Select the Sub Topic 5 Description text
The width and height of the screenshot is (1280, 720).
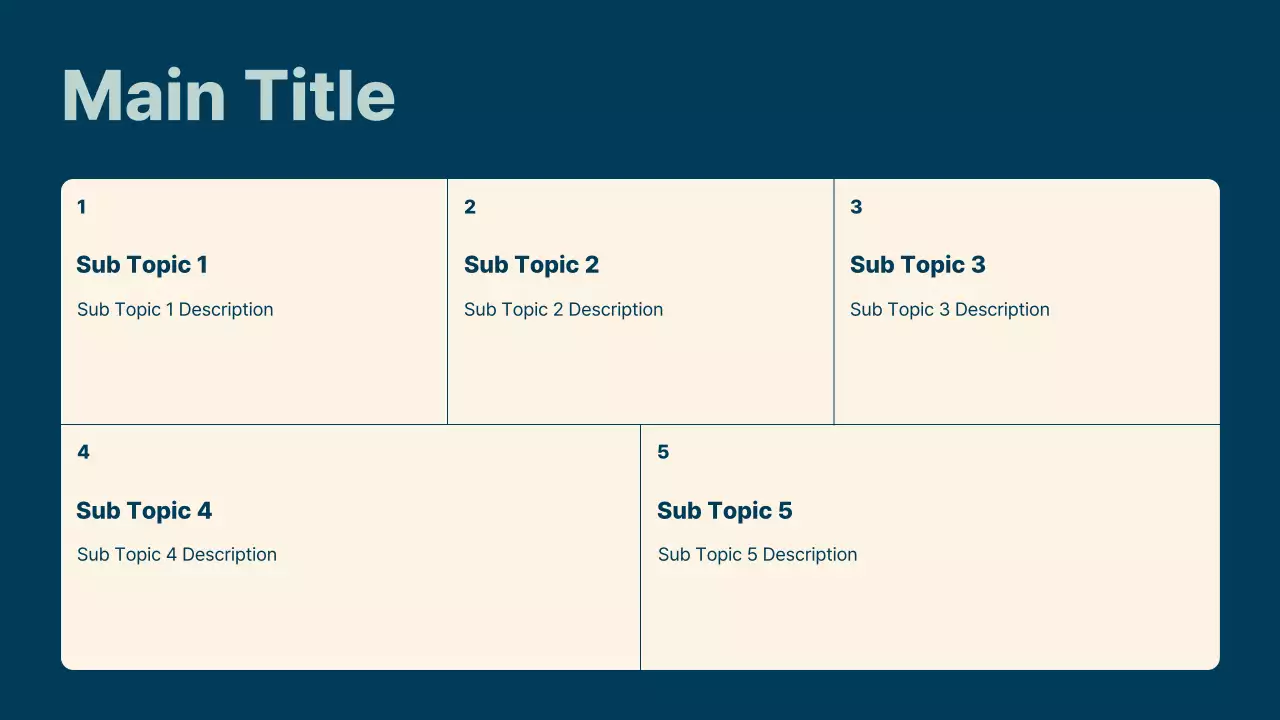[757, 555]
